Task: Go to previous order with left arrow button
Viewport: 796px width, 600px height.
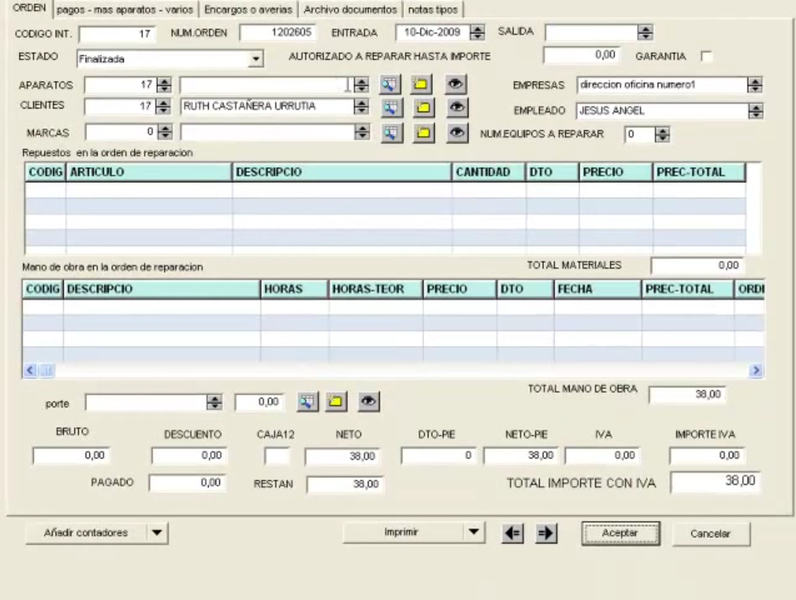Action: click(513, 534)
